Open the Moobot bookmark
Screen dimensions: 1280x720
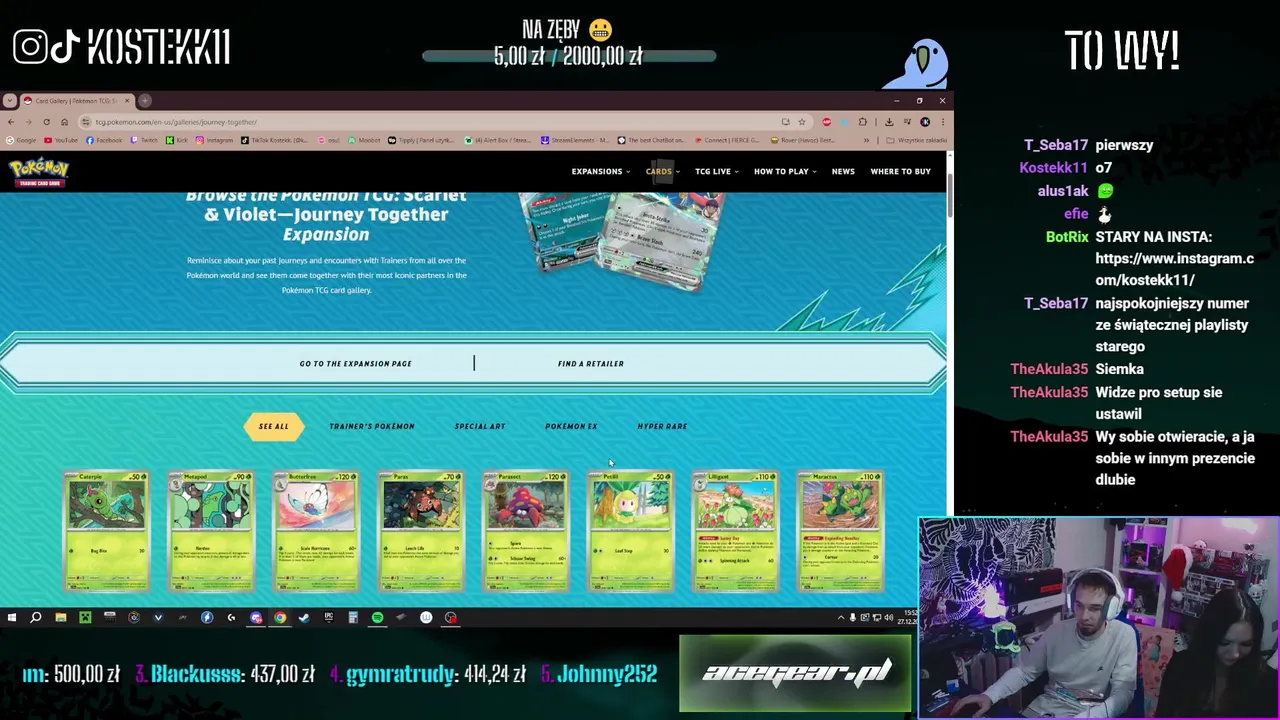[364, 140]
